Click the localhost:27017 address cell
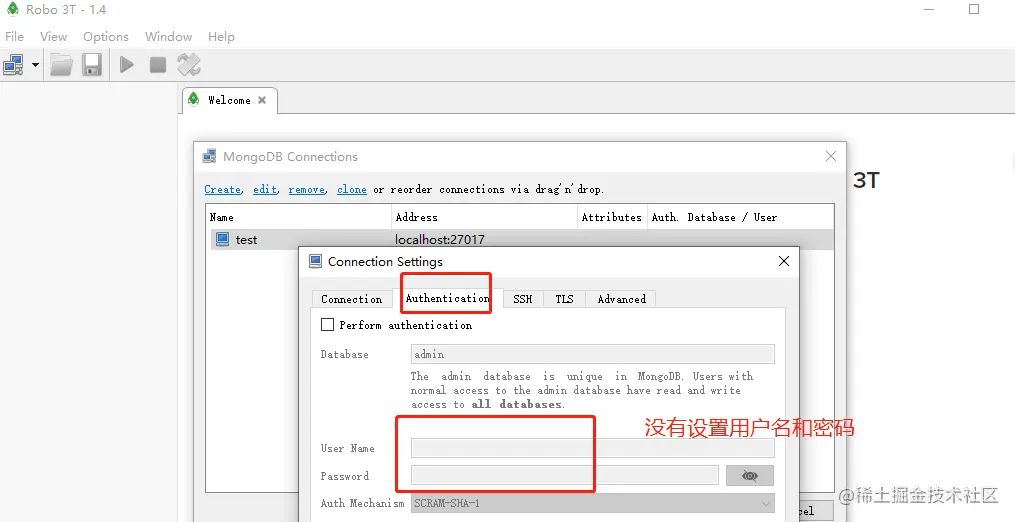Viewport: 1015px width, 522px height. point(440,240)
